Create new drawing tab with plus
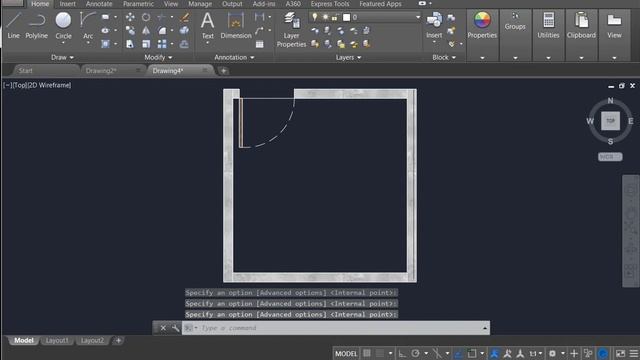 coord(223,71)
